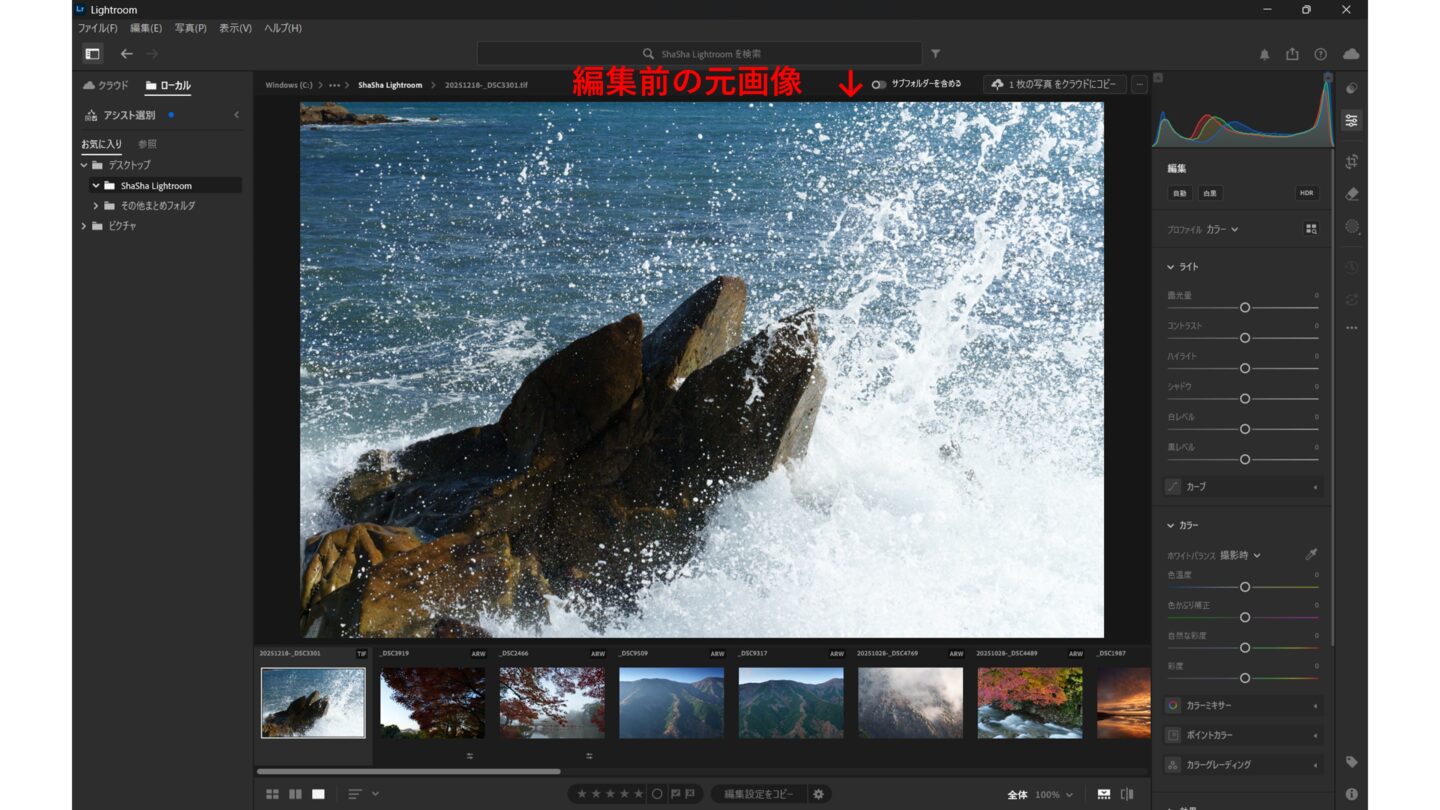1440x810 pixels.
Task: Expand the ピクチャ folder
Action: tap(84, 226)
